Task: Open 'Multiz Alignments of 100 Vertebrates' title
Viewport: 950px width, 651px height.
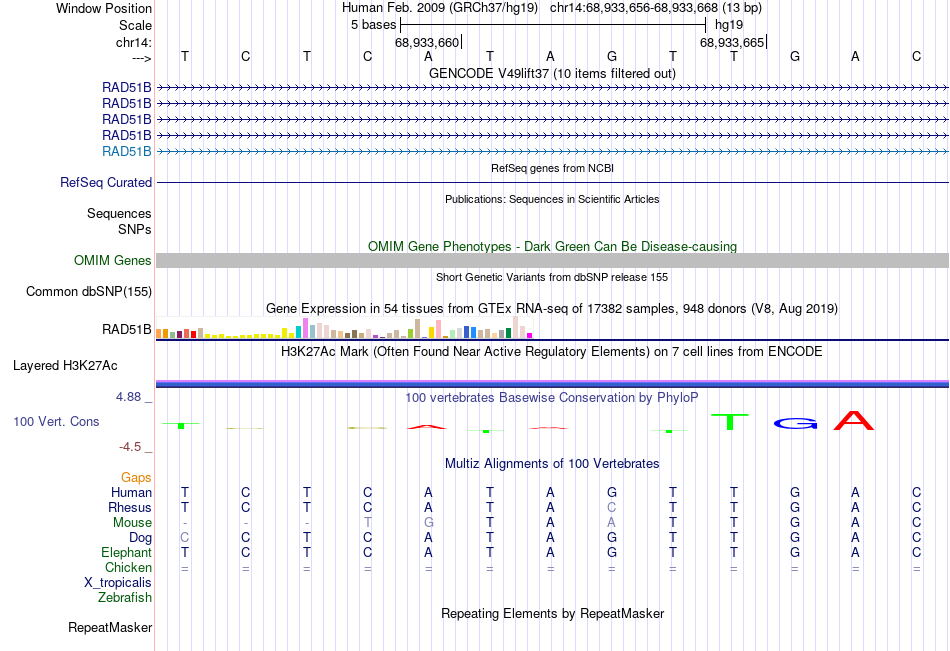Action: coord(552,464)
